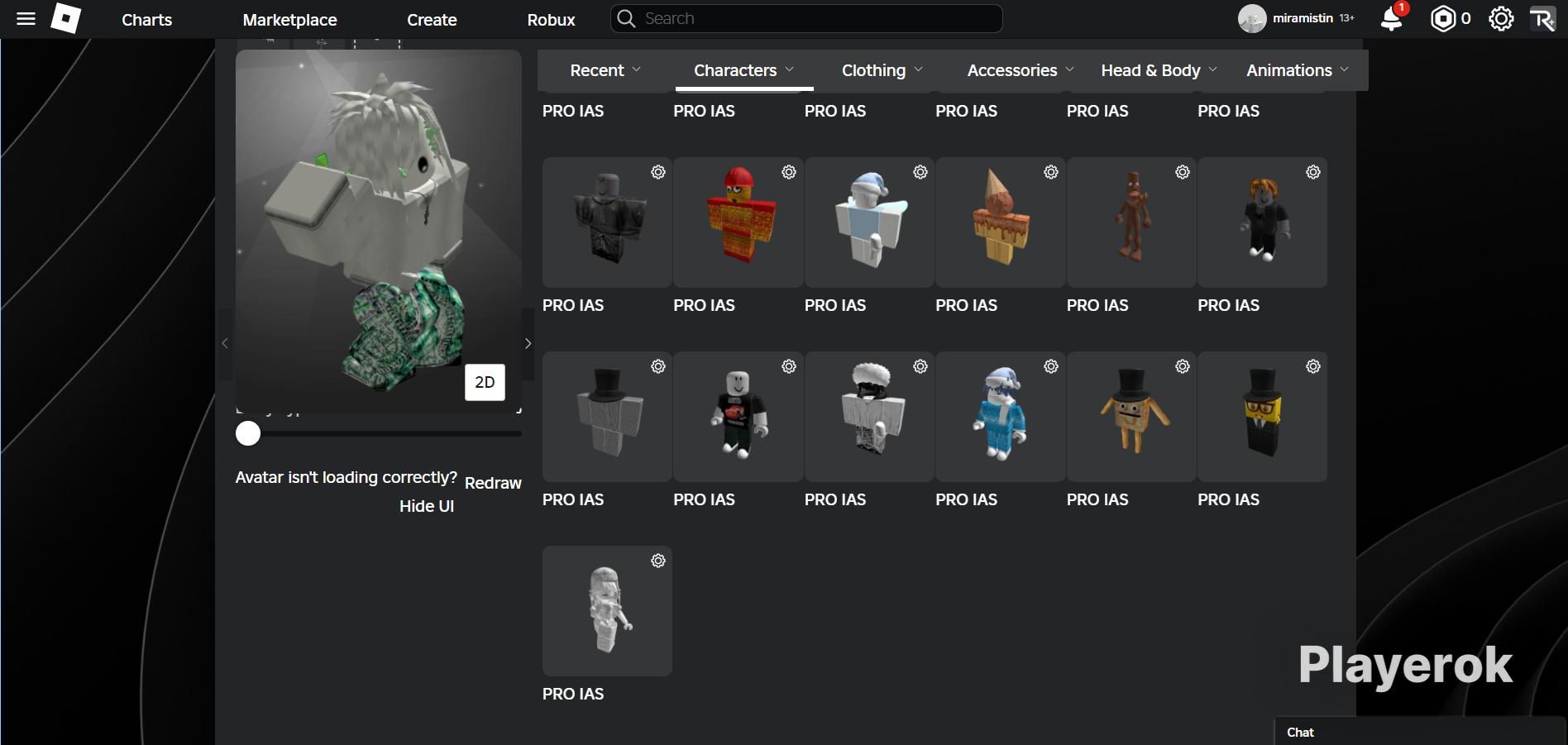Go to Charts in the top navigation

coord(147,20)
